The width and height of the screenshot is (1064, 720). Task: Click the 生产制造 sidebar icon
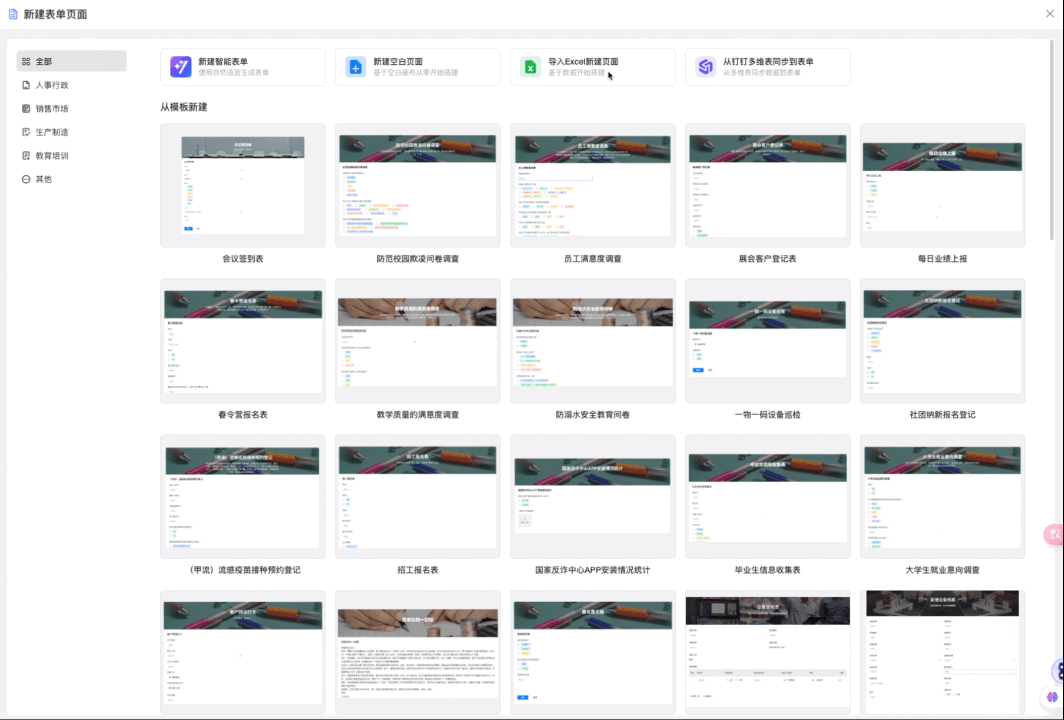pos(26,132)
